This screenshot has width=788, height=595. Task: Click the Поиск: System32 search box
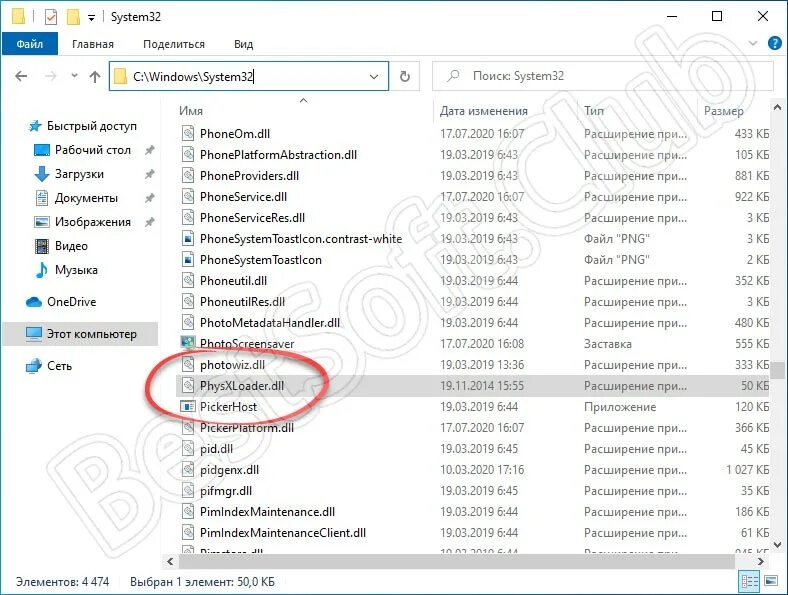(x=603, y=76)
